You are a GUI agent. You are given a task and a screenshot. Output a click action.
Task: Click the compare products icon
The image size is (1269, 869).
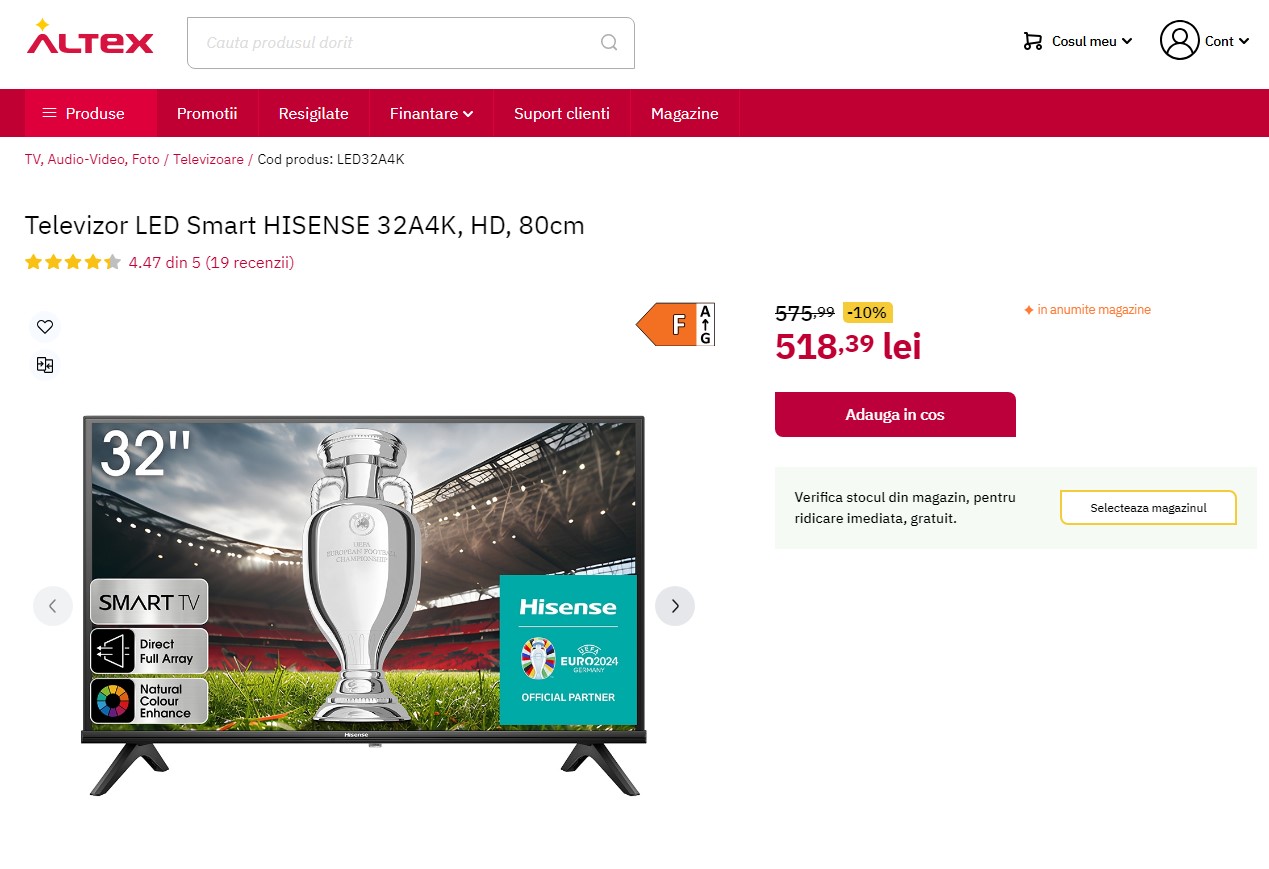point(45,365)
